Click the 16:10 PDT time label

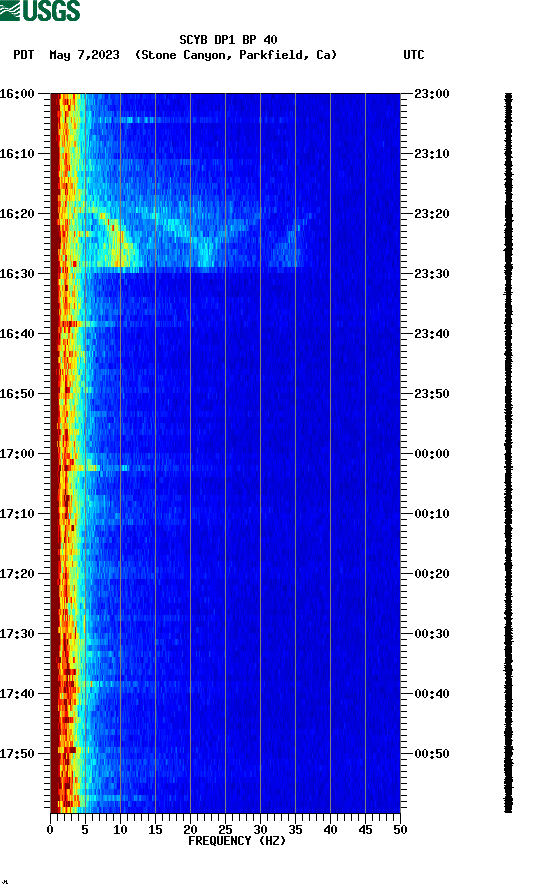click(x=17, y=154)
